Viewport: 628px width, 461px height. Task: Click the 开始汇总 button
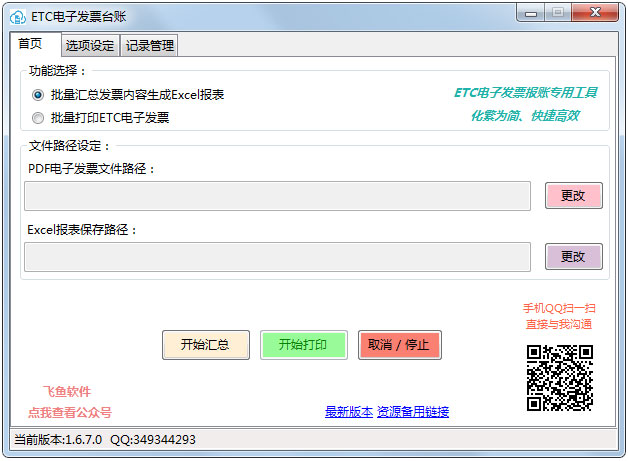[x=206, y=345]
